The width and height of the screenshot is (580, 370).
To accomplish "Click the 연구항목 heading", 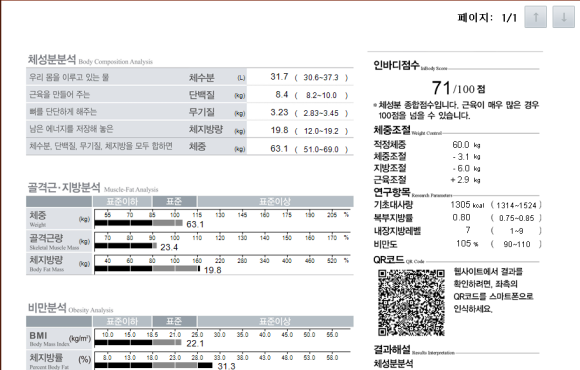I will tap(392, 192).
